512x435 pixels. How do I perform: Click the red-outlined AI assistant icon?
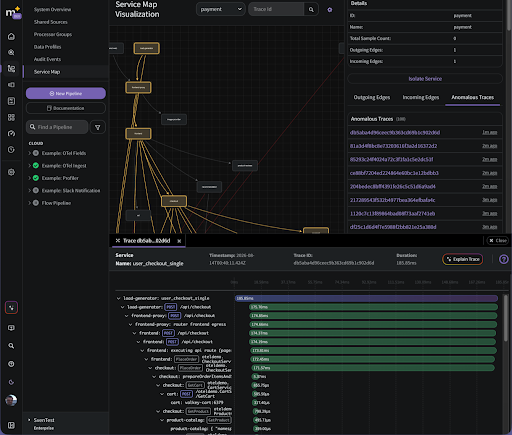[x=11, y=307]
